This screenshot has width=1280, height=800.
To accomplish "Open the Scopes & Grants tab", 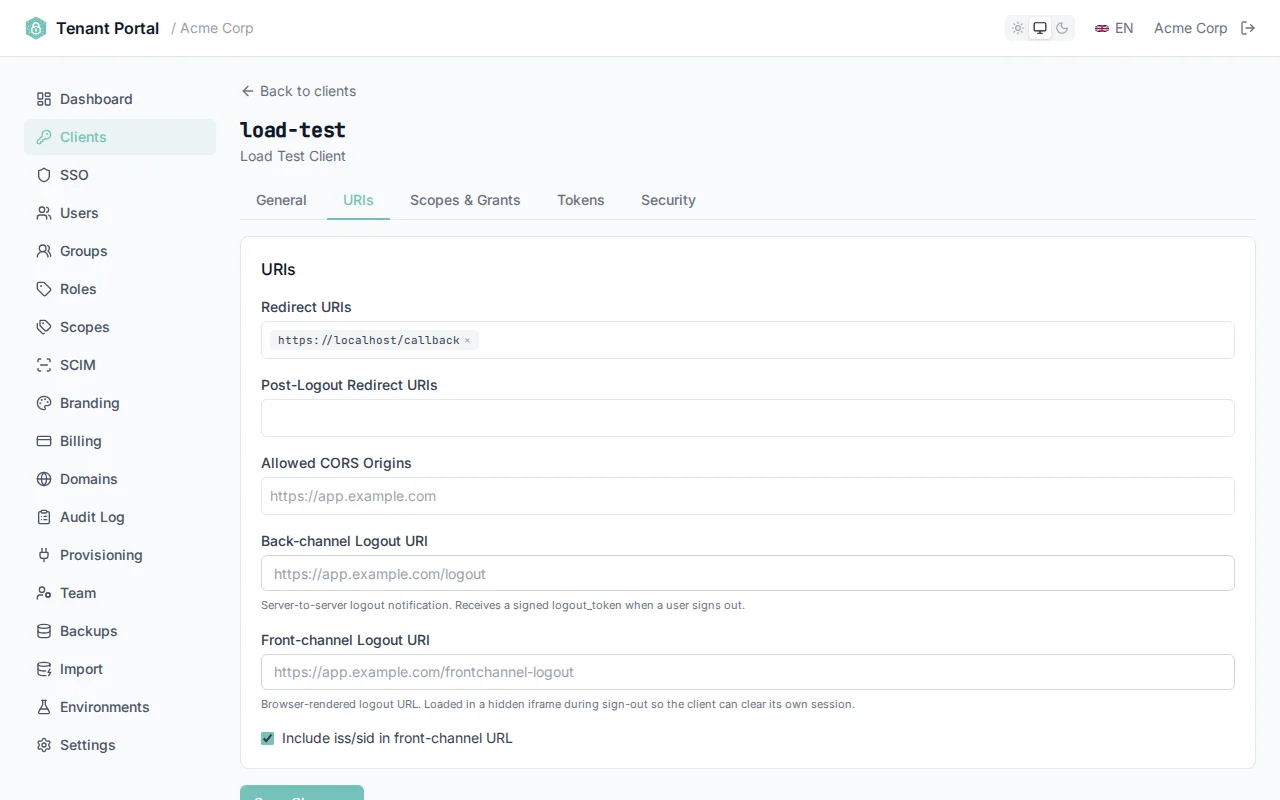I will click(465, 200).
